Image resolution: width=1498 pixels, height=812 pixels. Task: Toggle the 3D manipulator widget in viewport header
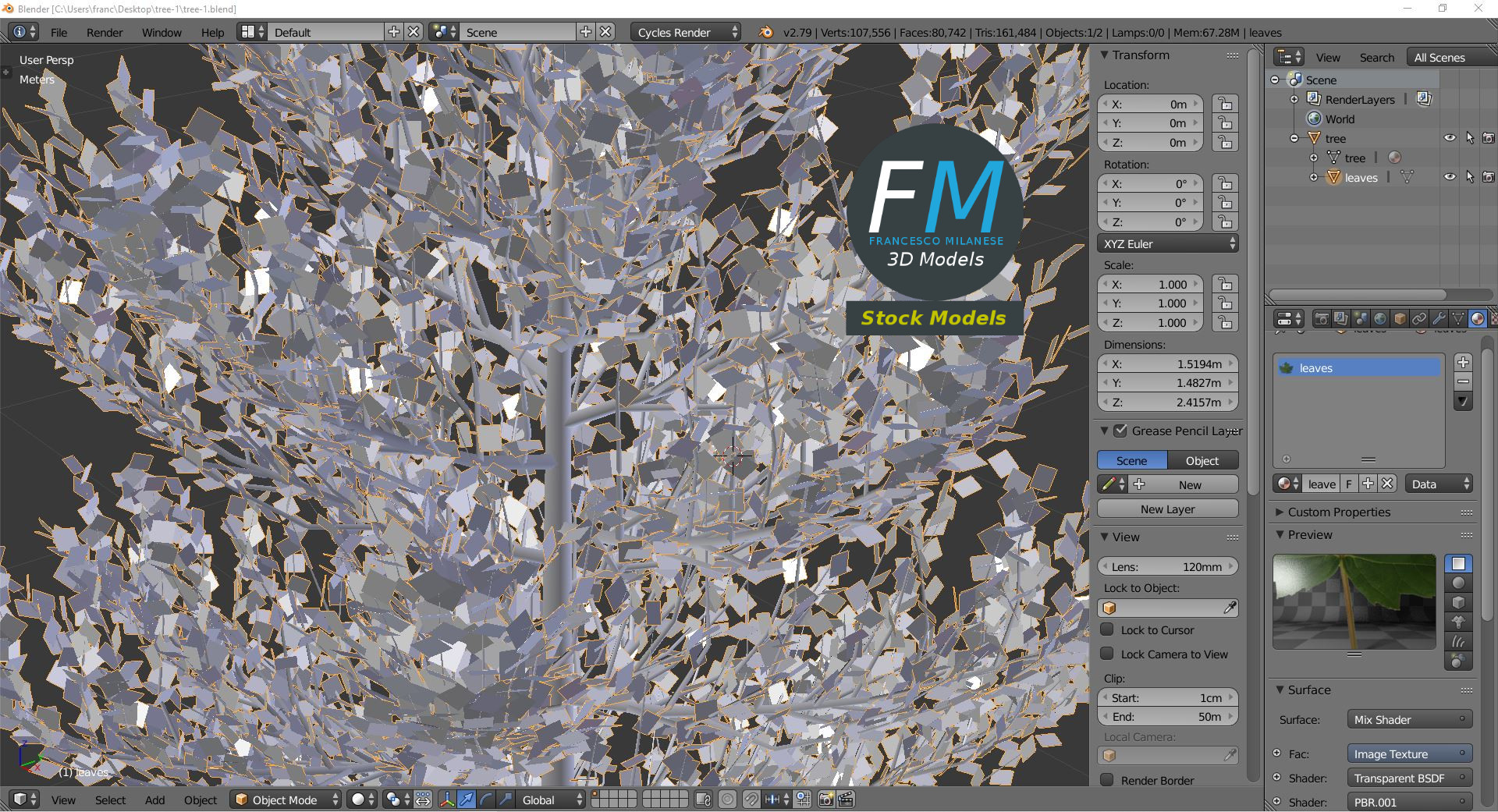(447, 800)
